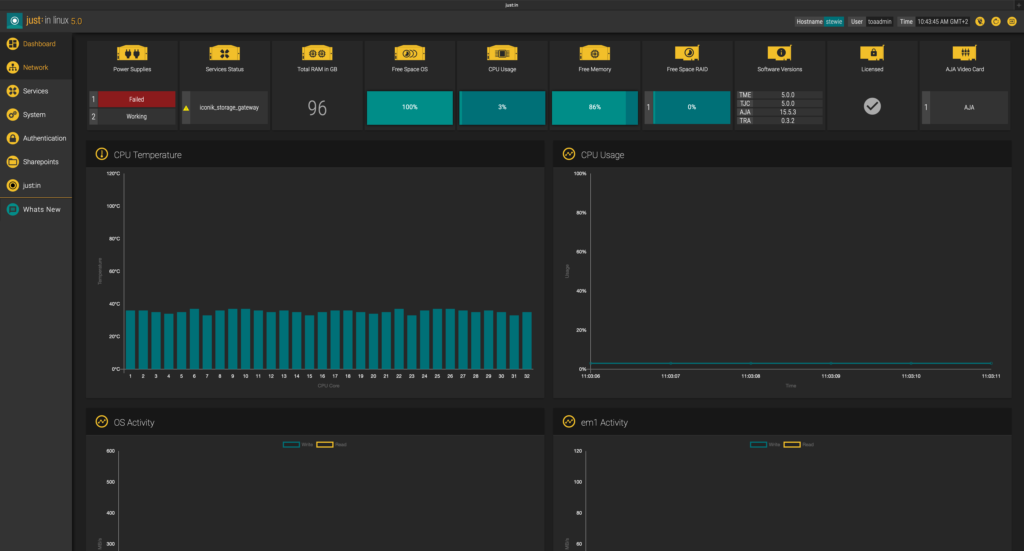This screenshot has width=1024, height=551.
Task: Click the Free Space RAID 0% bar
Action: tap(692, 108)
